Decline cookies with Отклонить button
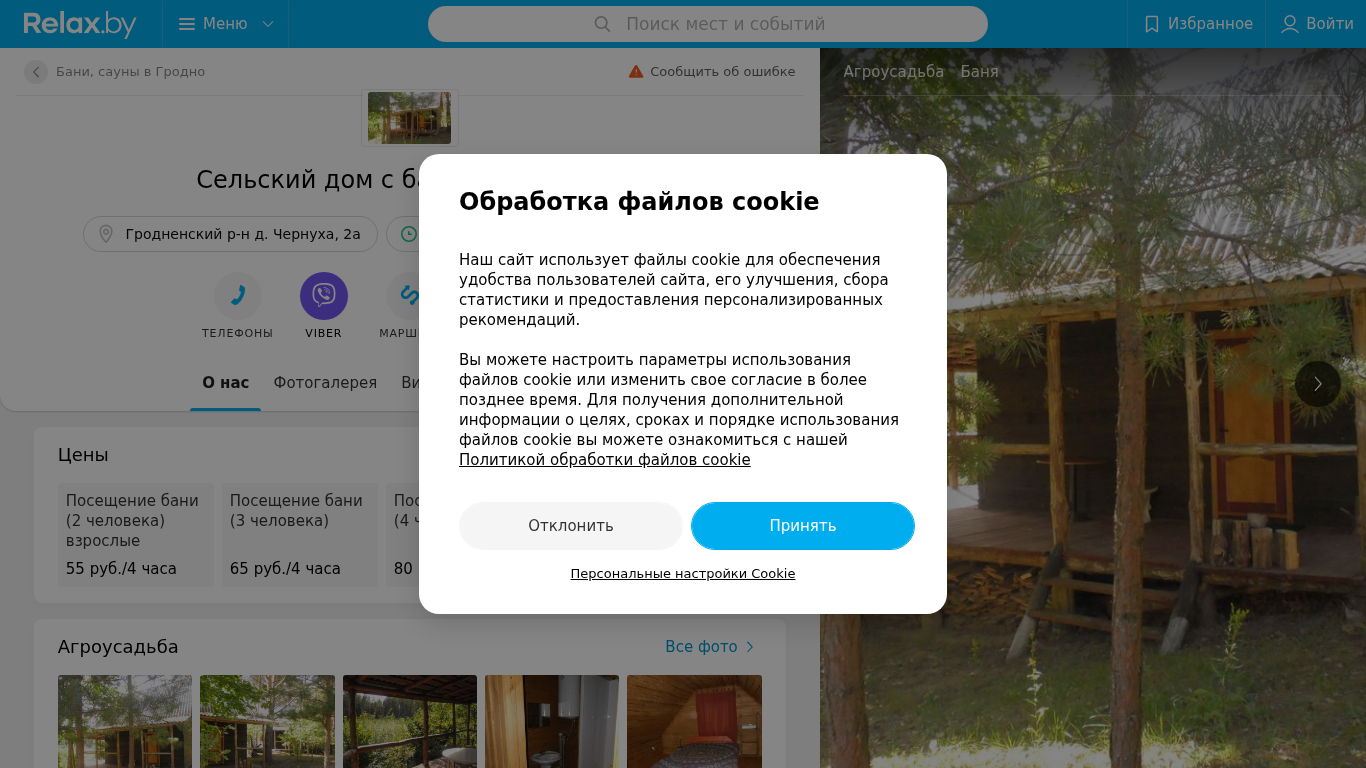This screenshot has height=768, width=1366. coord(571,526)
